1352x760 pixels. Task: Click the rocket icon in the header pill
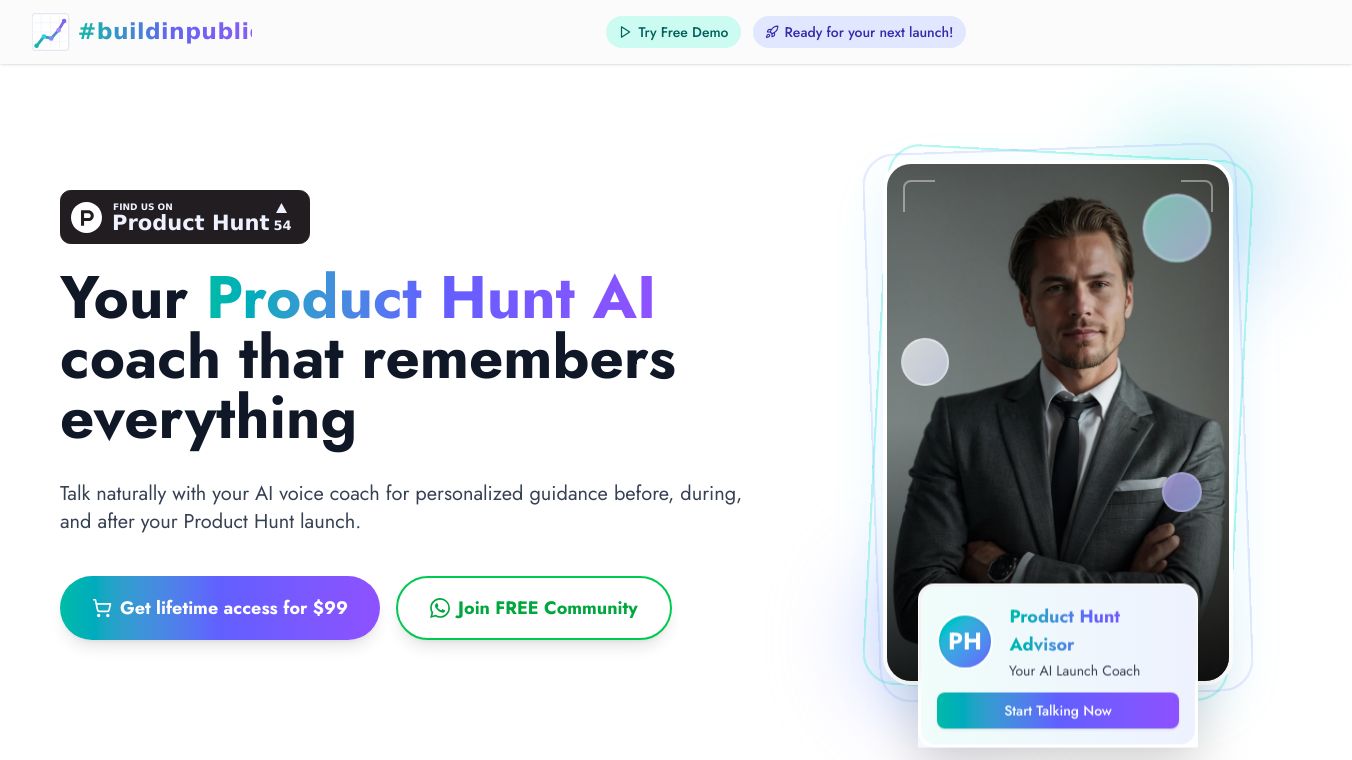point(772,32)
